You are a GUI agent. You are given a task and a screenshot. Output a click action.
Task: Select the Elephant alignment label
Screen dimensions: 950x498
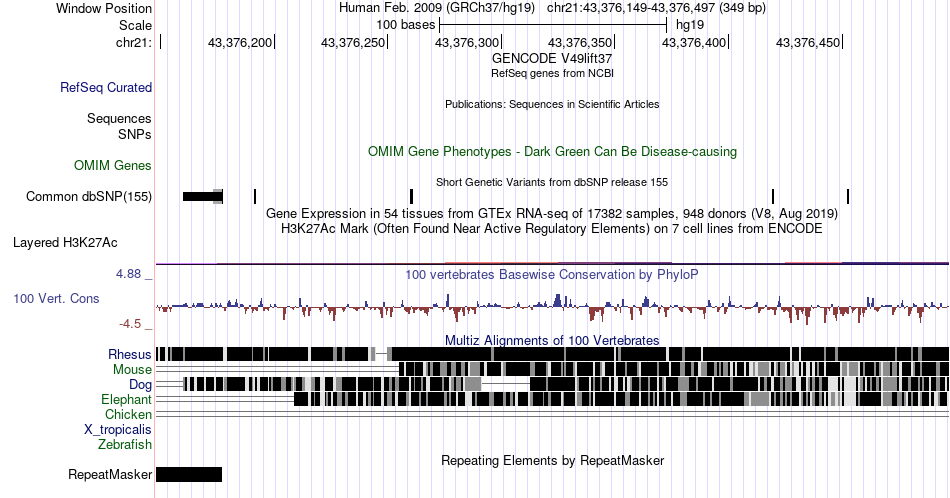(x=127, y=399)
